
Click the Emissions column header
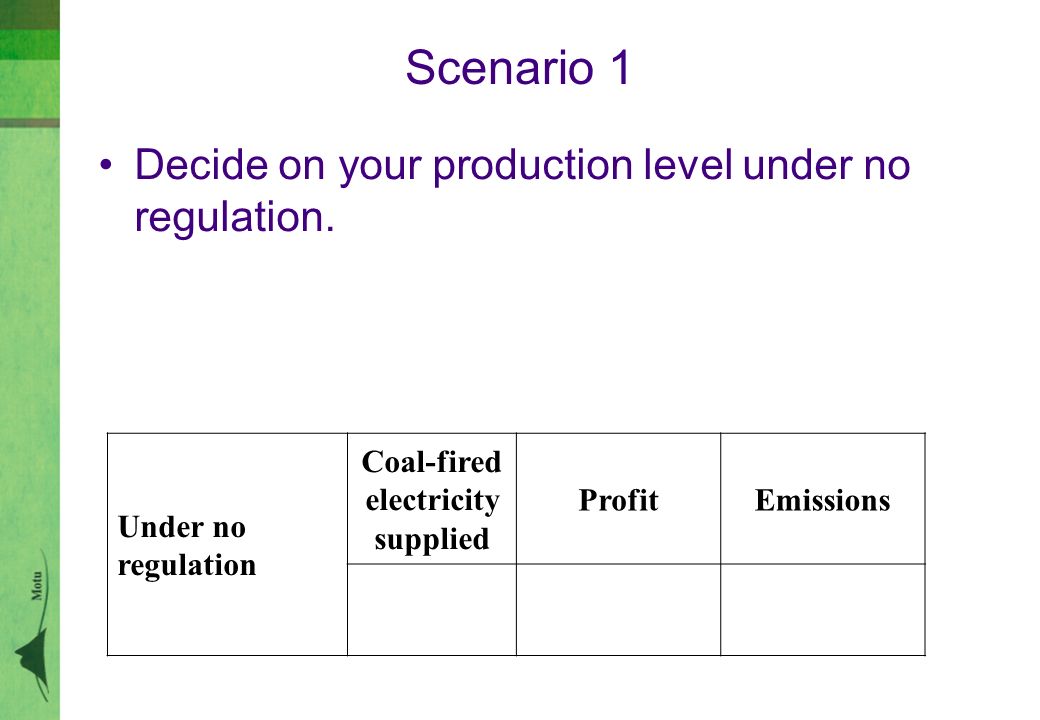822,499
